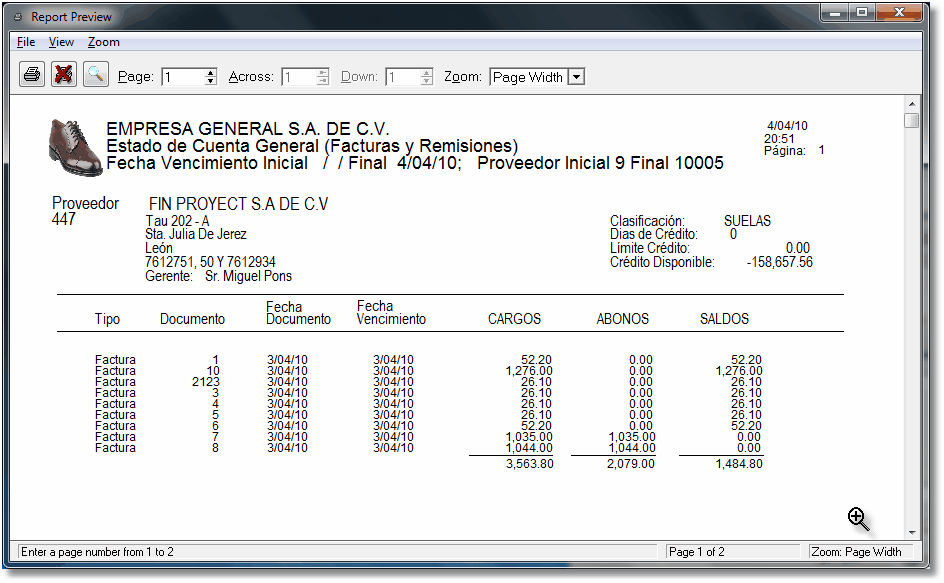The width and height of the screenshot is (944, 583).
Task: Click the vertical scrollbar up arrow
Action: [x=911, y=103]
